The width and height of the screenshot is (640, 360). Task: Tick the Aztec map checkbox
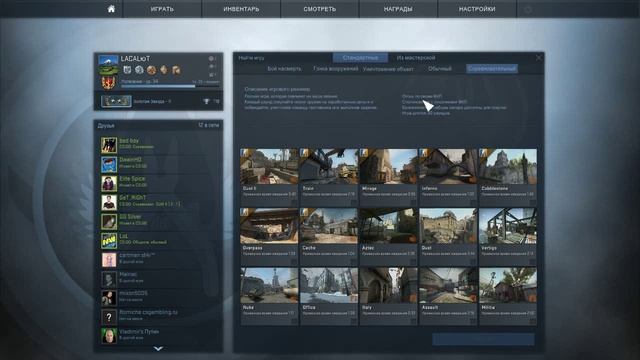click(413, 262)
